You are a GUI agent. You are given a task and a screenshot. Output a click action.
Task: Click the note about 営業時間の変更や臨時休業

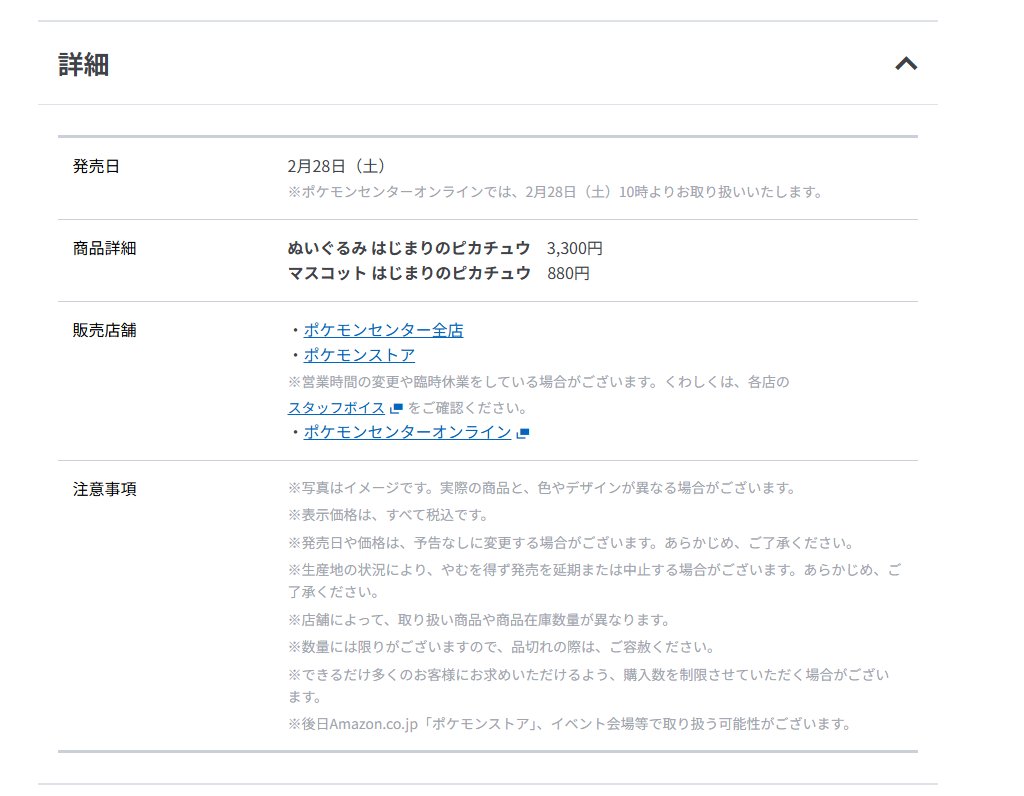point(539,382)
